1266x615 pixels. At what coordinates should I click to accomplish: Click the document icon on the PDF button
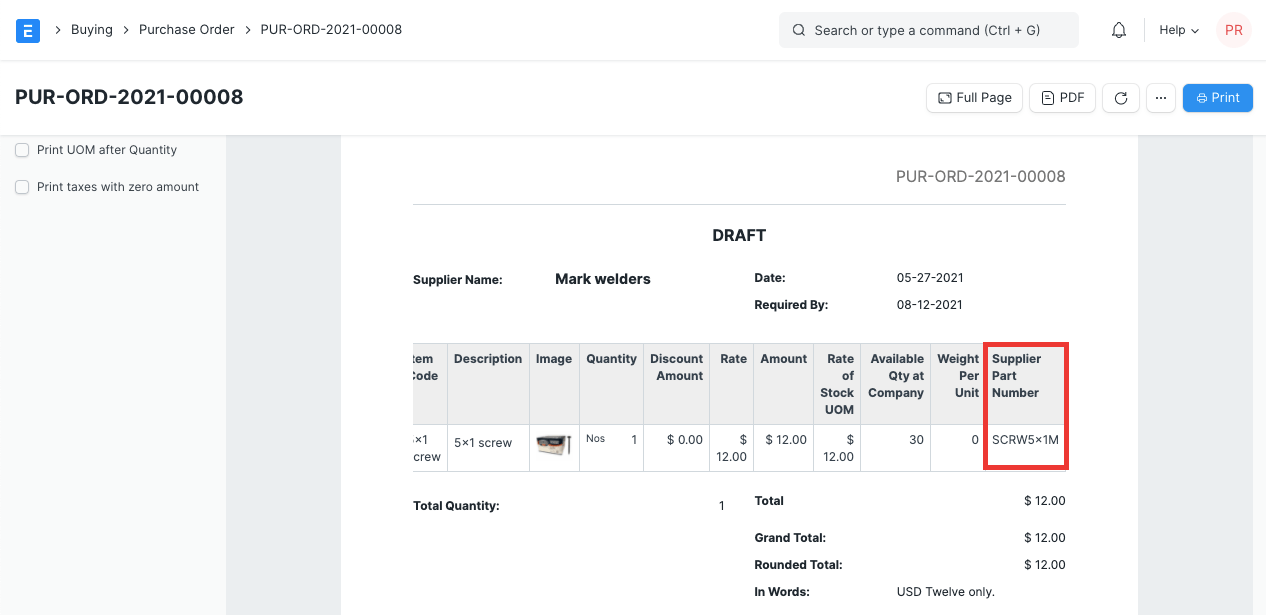[x=1045, y=97]
